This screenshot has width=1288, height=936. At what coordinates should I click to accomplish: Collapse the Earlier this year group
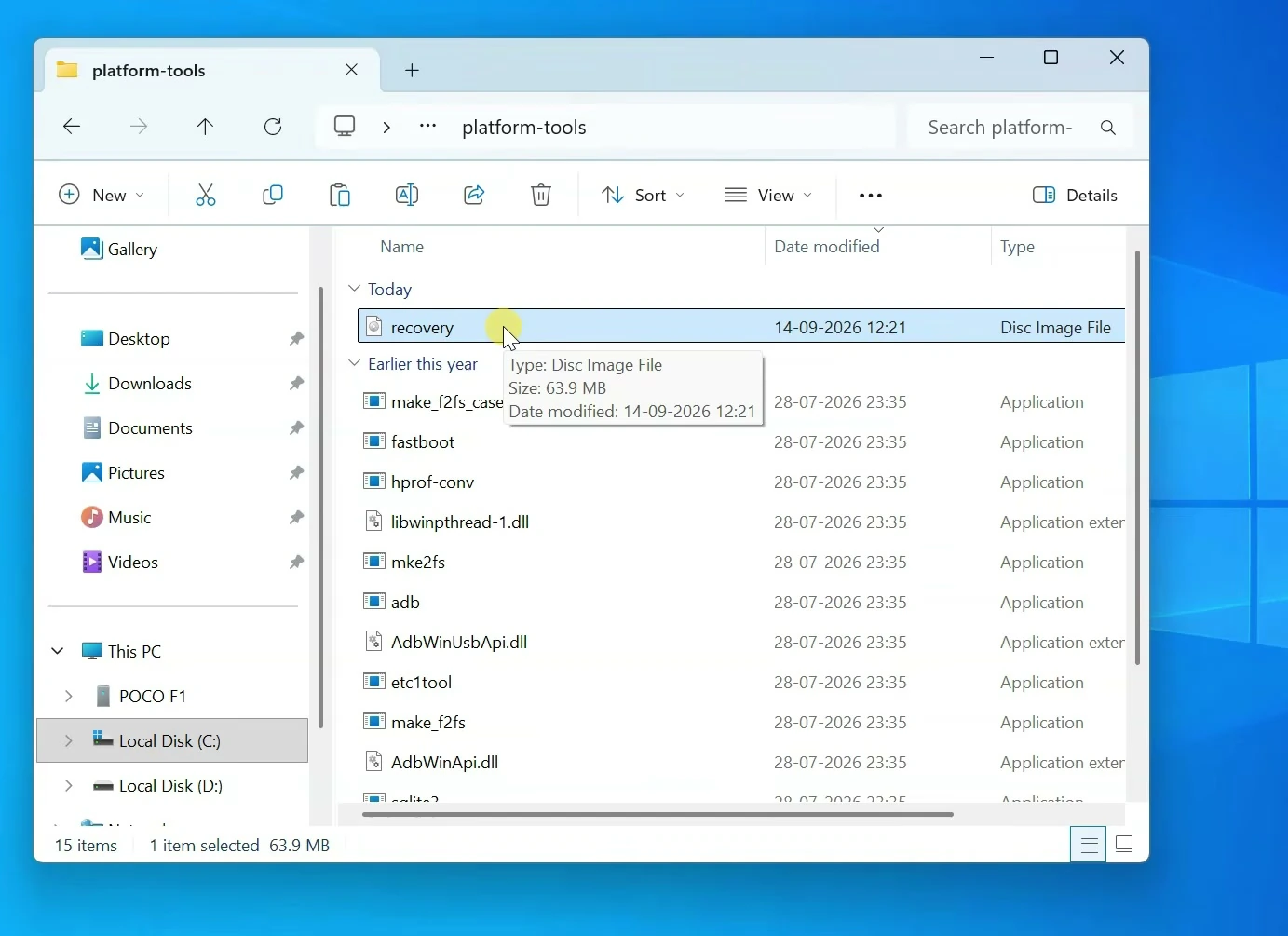pos(354,363)
